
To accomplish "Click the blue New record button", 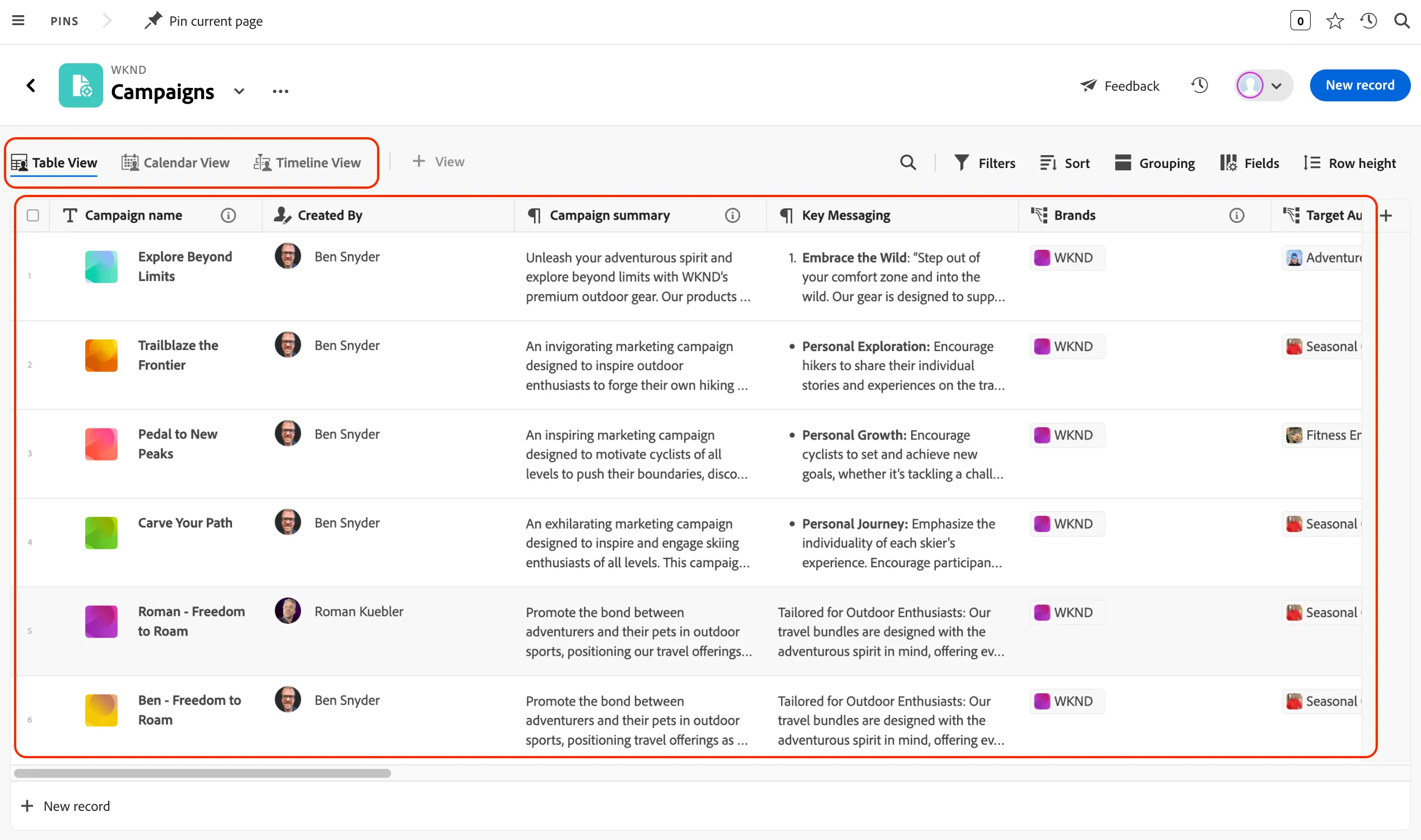I will (x=1360, y=86).
